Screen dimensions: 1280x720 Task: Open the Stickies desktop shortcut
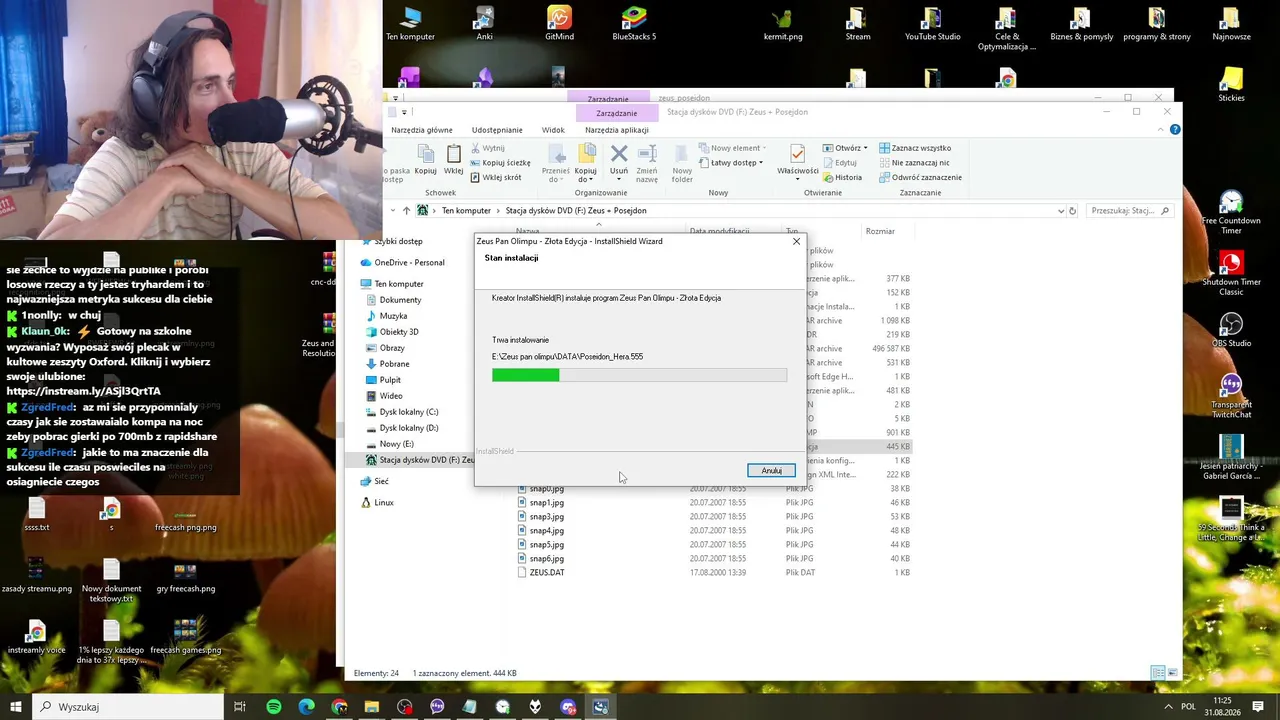point(1231,85)
